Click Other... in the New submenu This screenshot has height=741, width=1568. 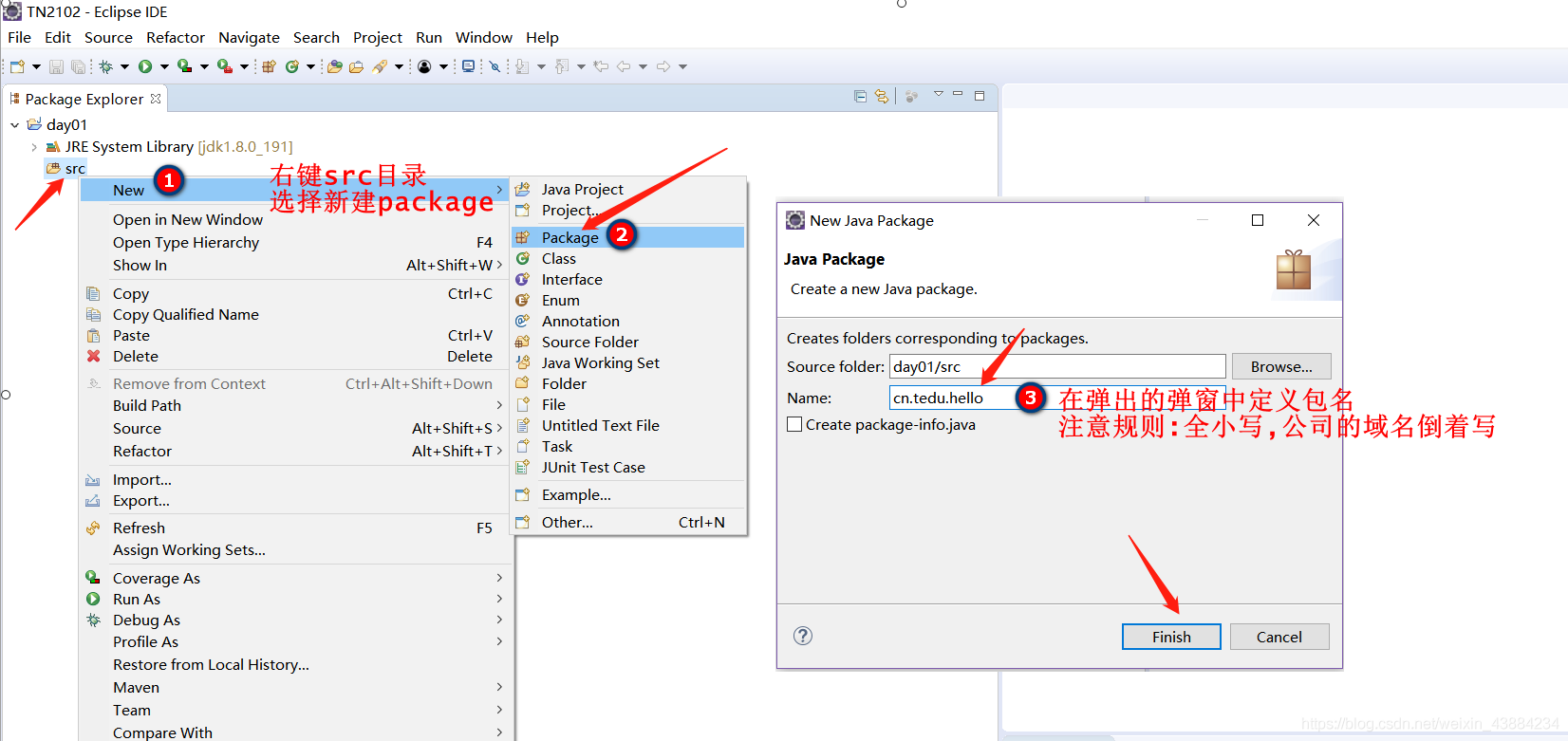[628, 522]
